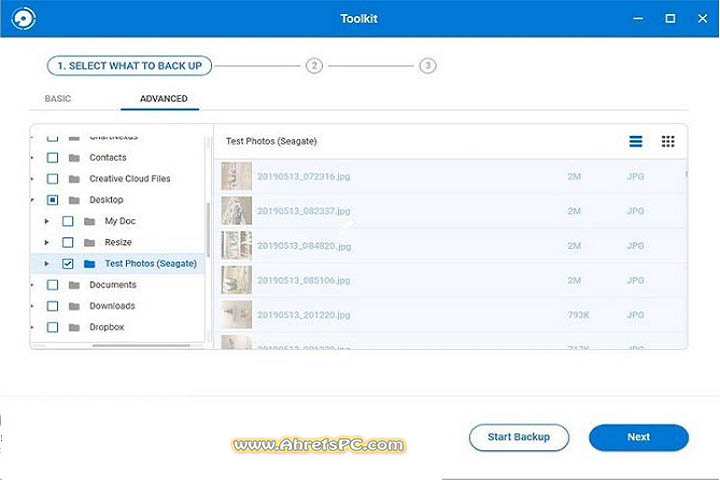This screenshot has width=720, height=480.
Task: Maximize the Toolkit window
Action: pos(670,18)
